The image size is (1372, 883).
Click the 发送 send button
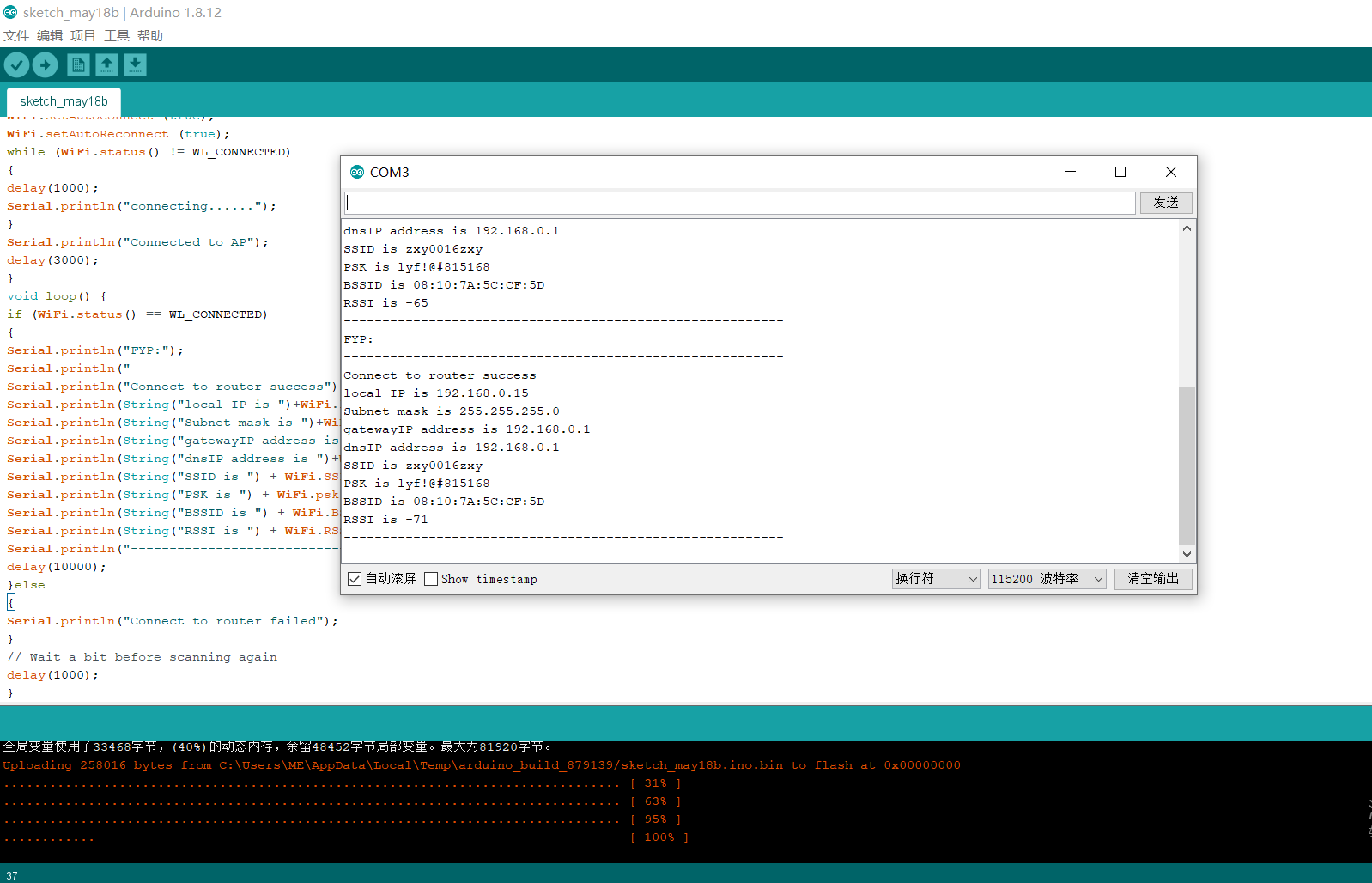1166,203
